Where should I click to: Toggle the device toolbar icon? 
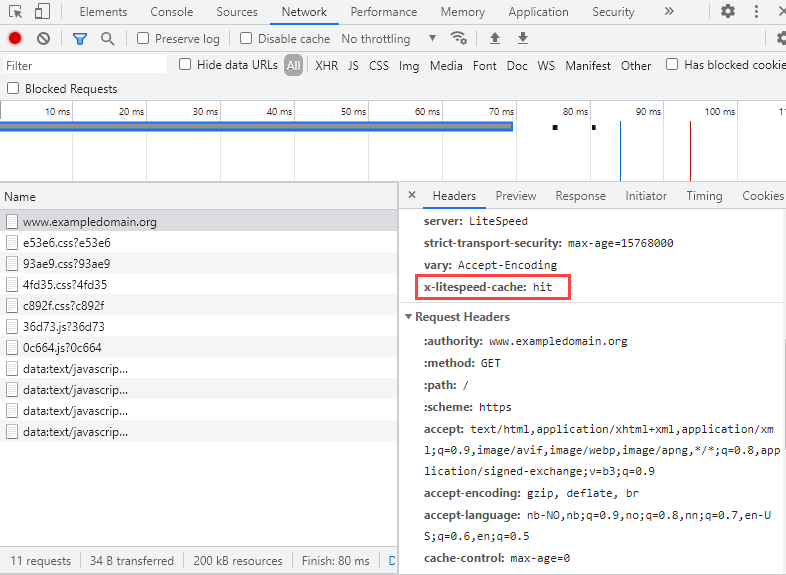(42, 11)
